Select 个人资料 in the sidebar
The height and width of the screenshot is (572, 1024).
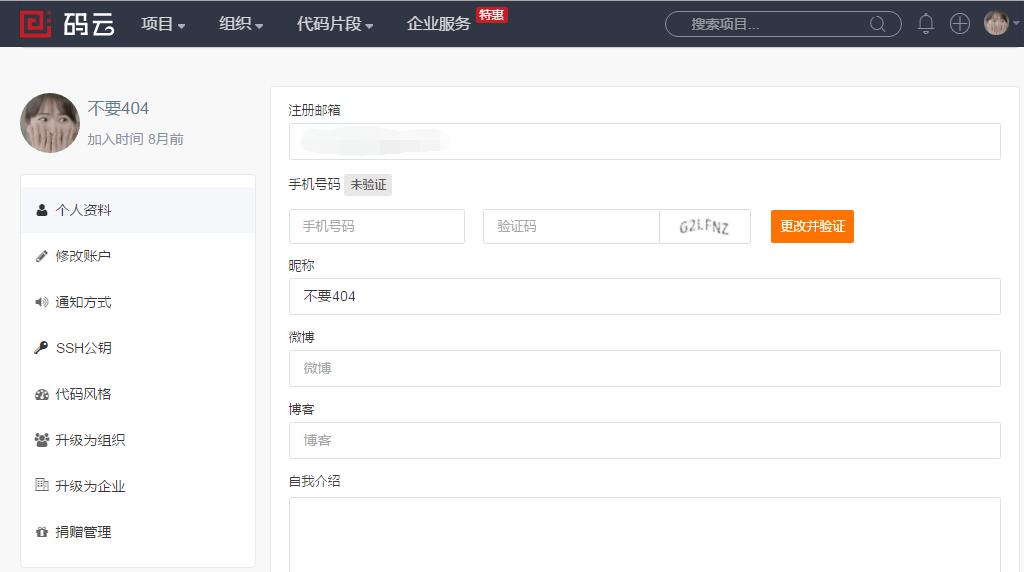click(138, 210)
